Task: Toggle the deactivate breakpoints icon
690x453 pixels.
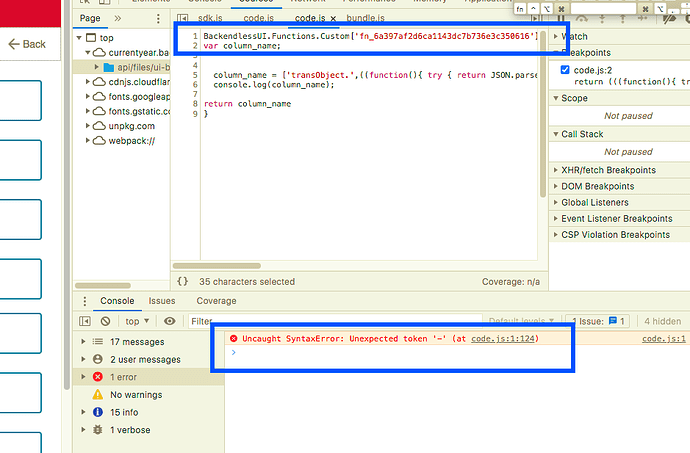Action: 669,18
